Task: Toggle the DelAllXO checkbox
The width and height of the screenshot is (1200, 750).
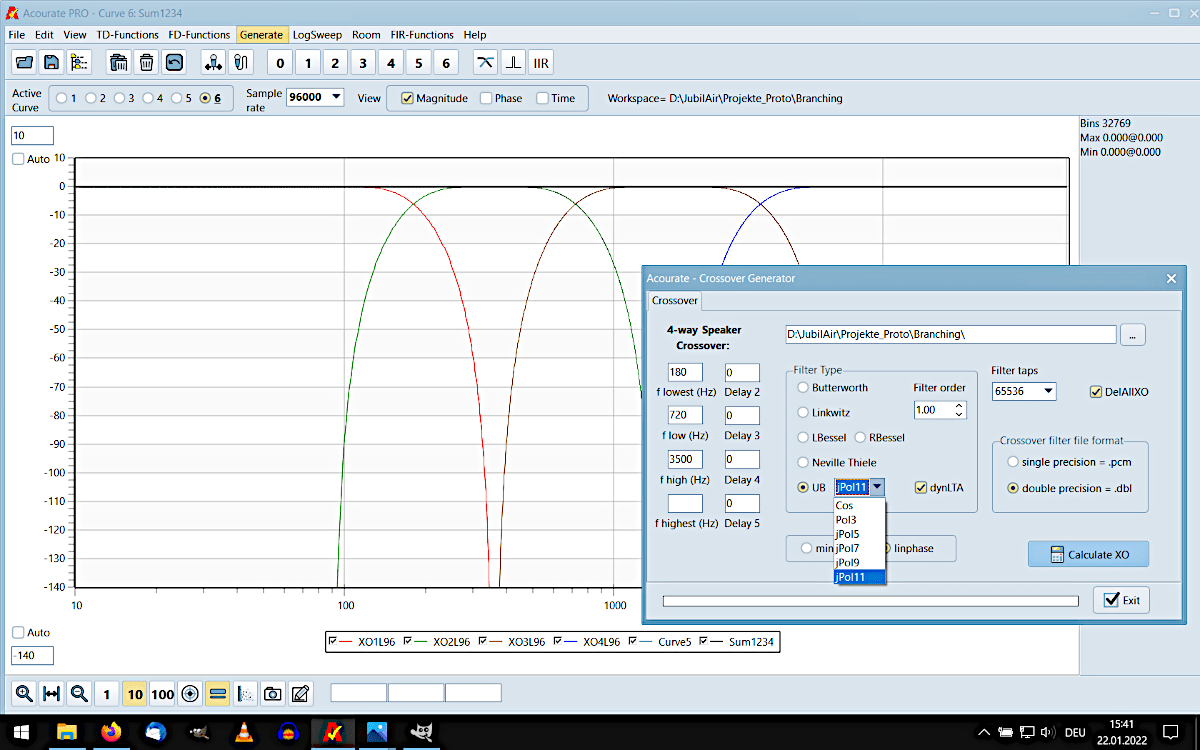Action: click(x=1096, y=391)
